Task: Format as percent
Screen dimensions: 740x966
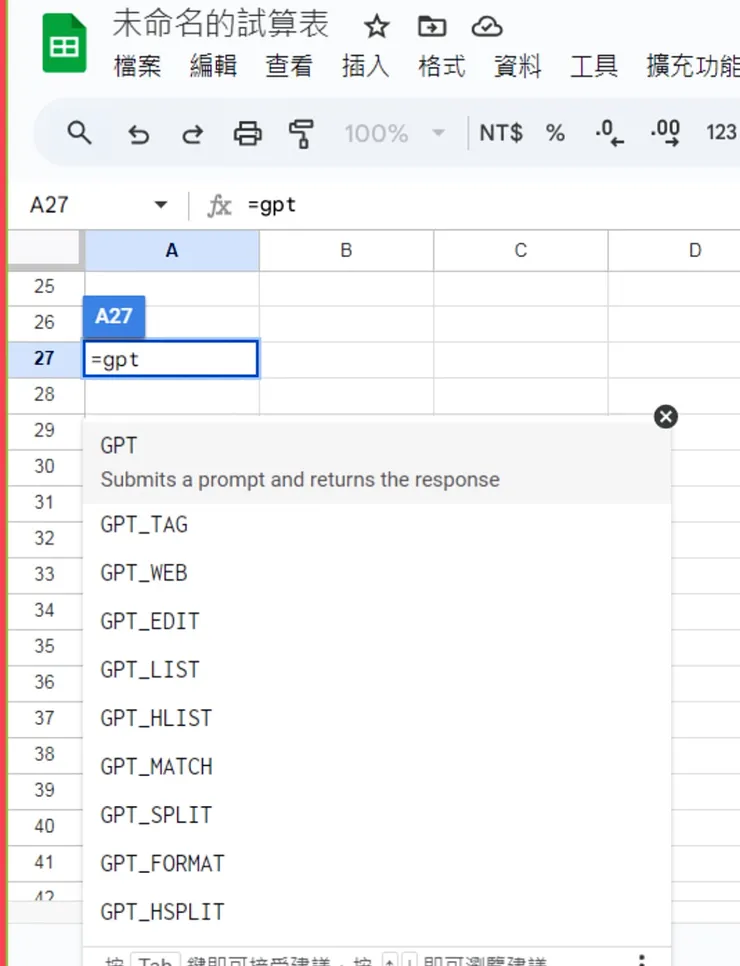Action: tap(555, 133)
